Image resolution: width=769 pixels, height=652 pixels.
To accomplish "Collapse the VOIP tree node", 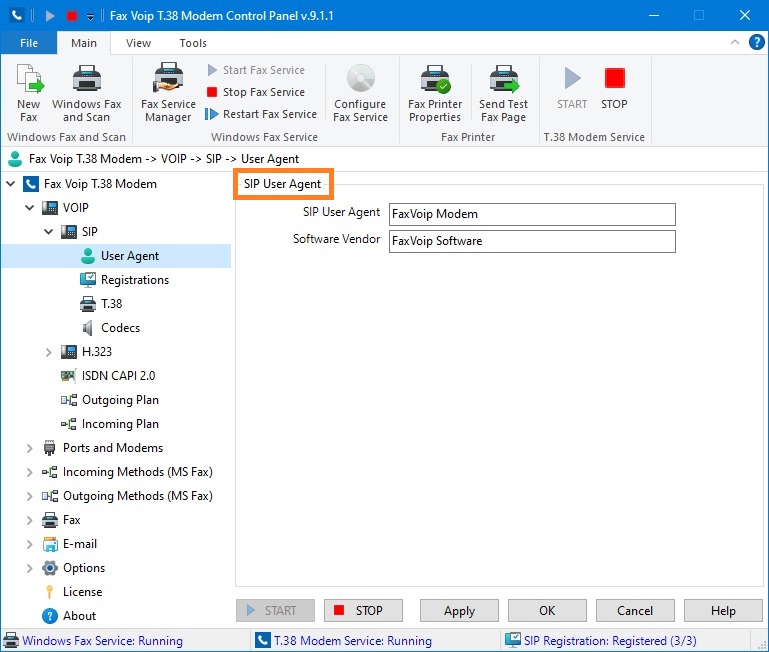I will (x=29, y=208).
